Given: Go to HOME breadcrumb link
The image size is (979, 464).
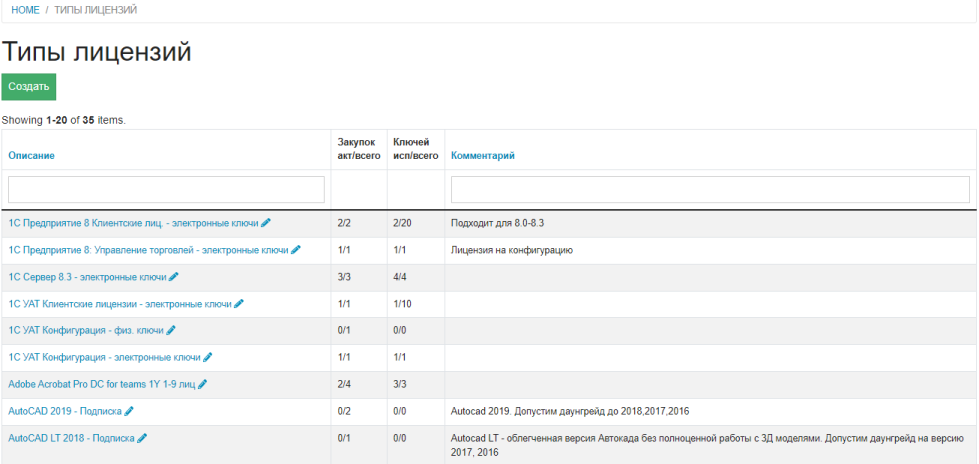Looking at the screenshot, I should [x=25, y=10].
